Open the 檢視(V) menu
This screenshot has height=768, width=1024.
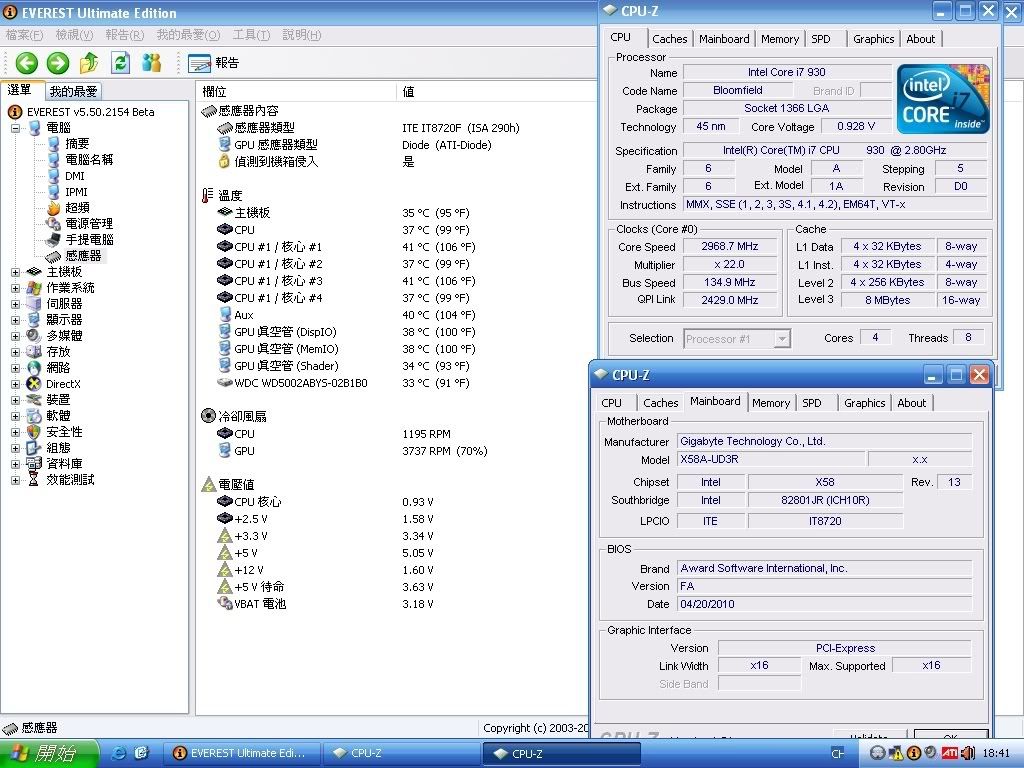74,35
